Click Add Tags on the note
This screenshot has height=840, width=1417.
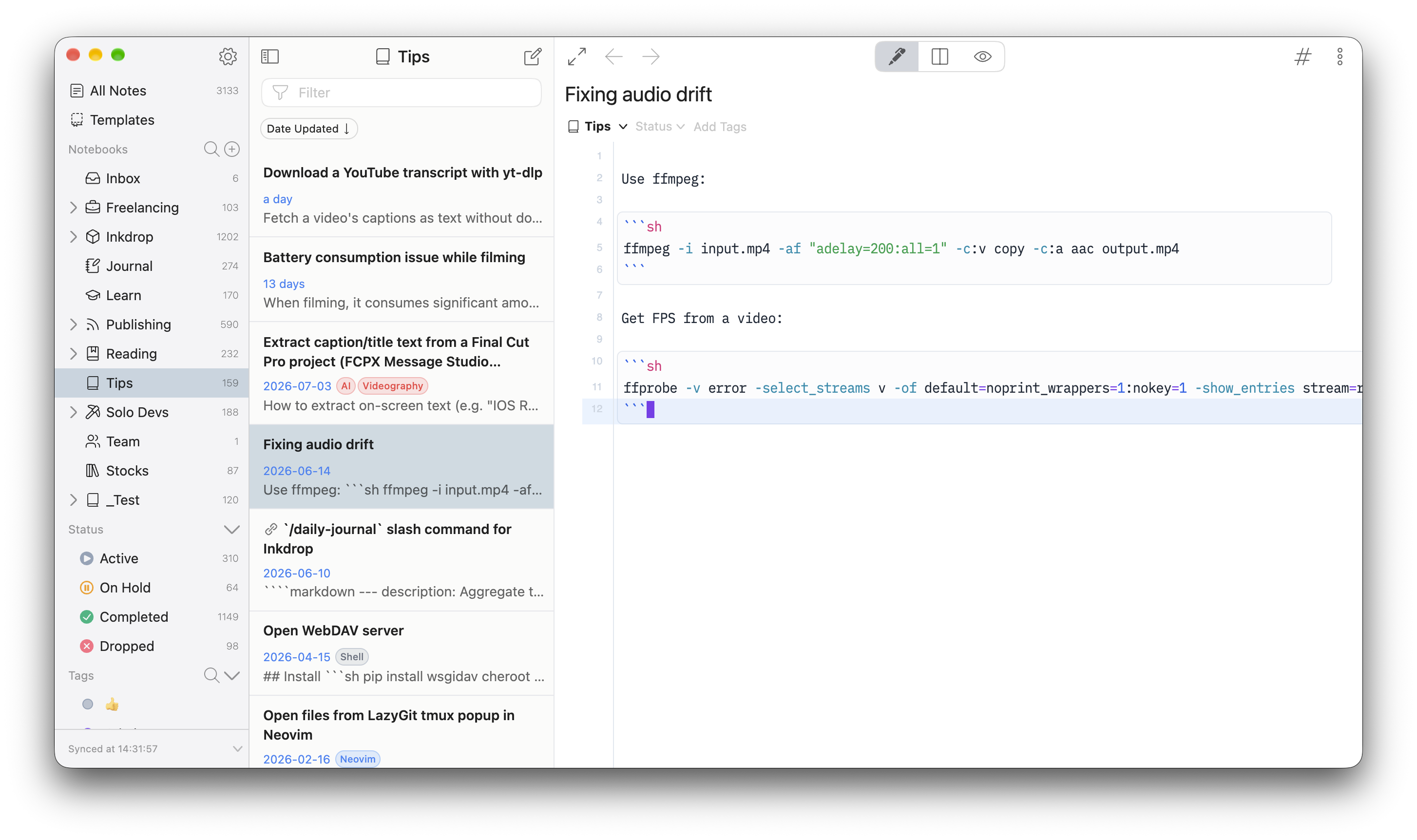point(720,126)
